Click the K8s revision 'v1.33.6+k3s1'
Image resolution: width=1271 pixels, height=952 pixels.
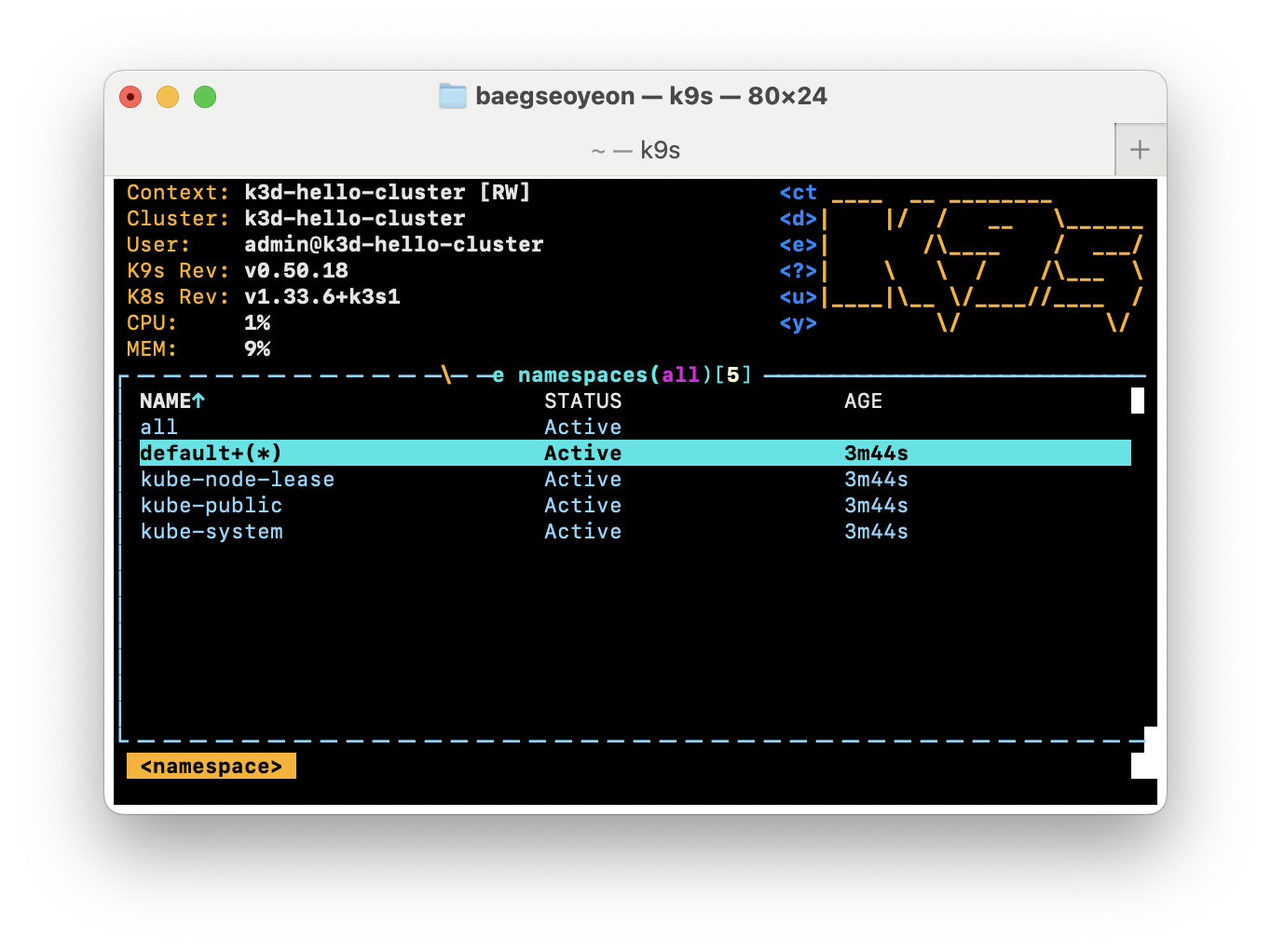322,296
